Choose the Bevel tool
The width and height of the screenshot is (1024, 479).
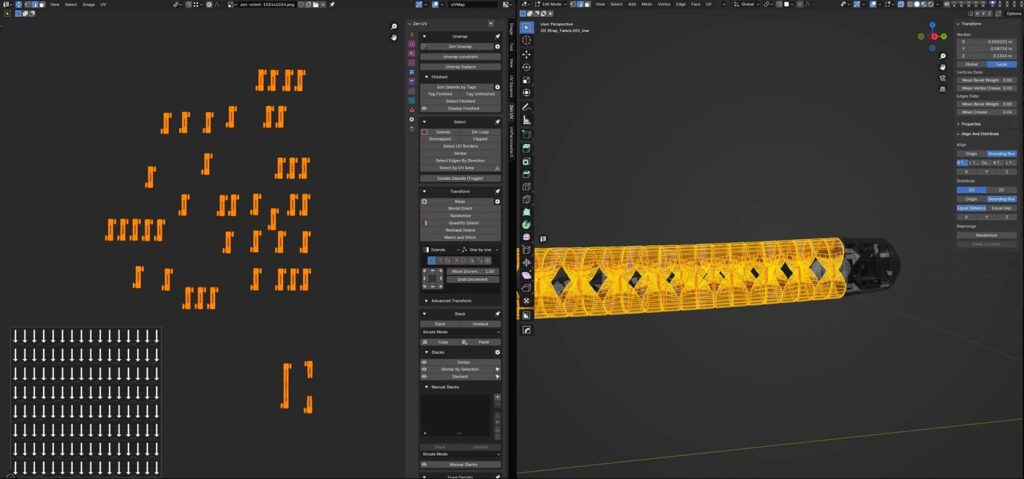[x=526, y=174]
